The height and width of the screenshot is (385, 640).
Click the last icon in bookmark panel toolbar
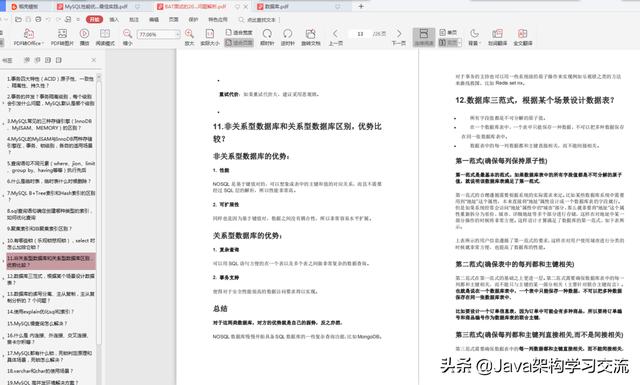[x=59, y=60]
